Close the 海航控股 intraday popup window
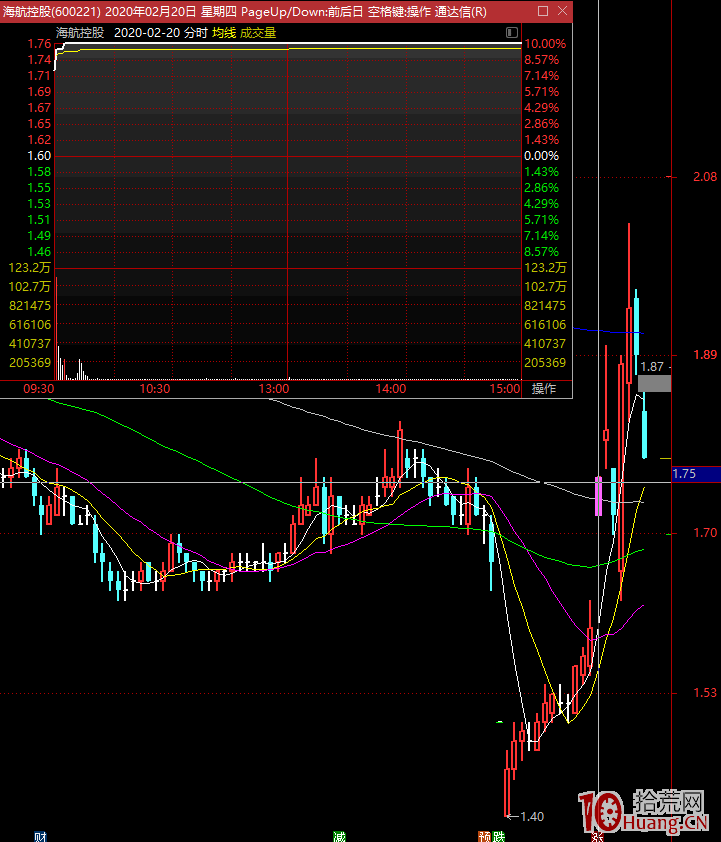The image size is (721, 842). (x=563, y=11)
